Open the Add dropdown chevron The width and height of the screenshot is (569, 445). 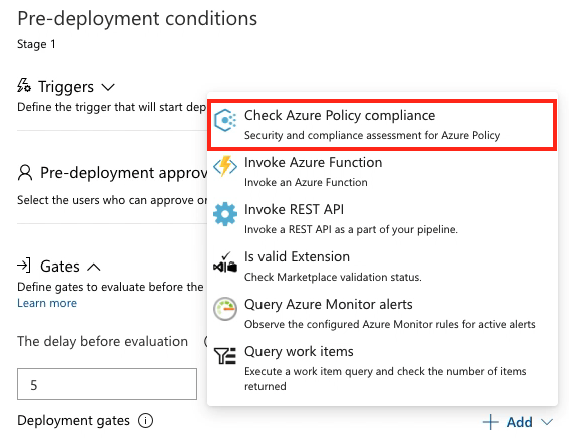click(547, 422)
